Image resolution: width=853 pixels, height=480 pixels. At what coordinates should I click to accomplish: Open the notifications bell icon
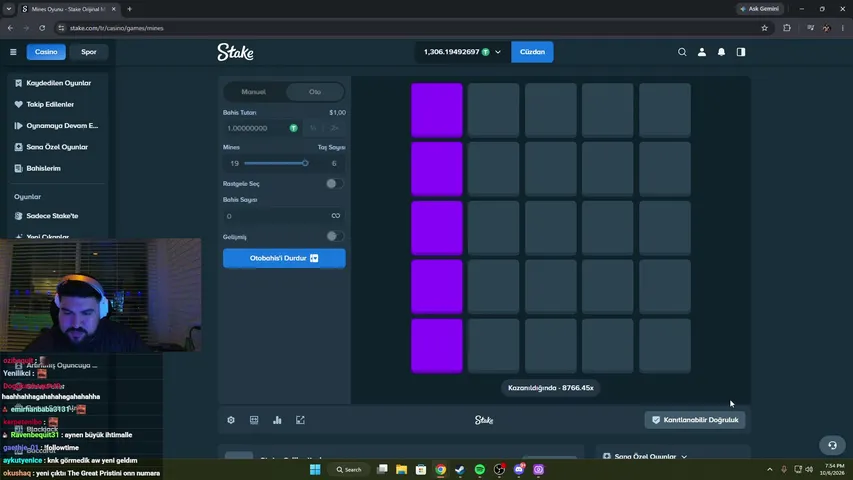pyautogui.click(x=721, y=52)
